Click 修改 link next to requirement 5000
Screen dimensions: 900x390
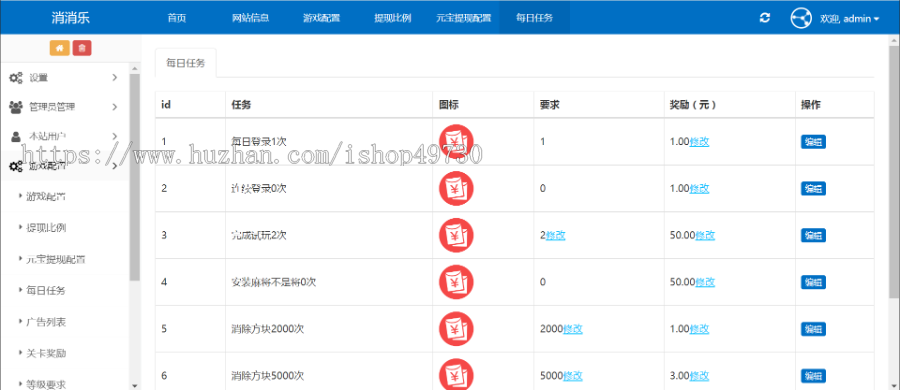573,376
